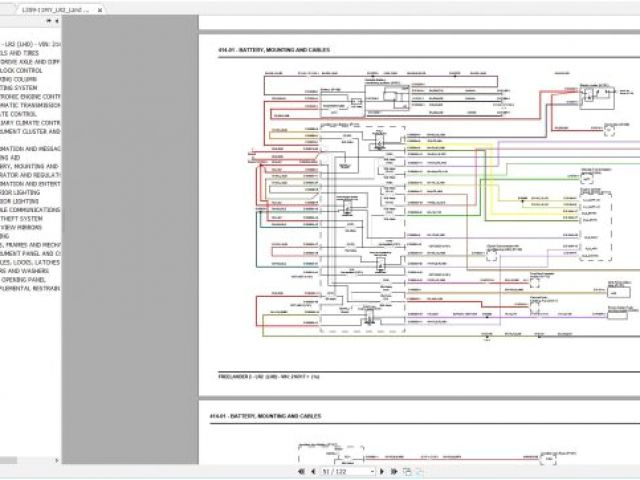Go to the previous page

pyautogui.click(x=313, y=471)
